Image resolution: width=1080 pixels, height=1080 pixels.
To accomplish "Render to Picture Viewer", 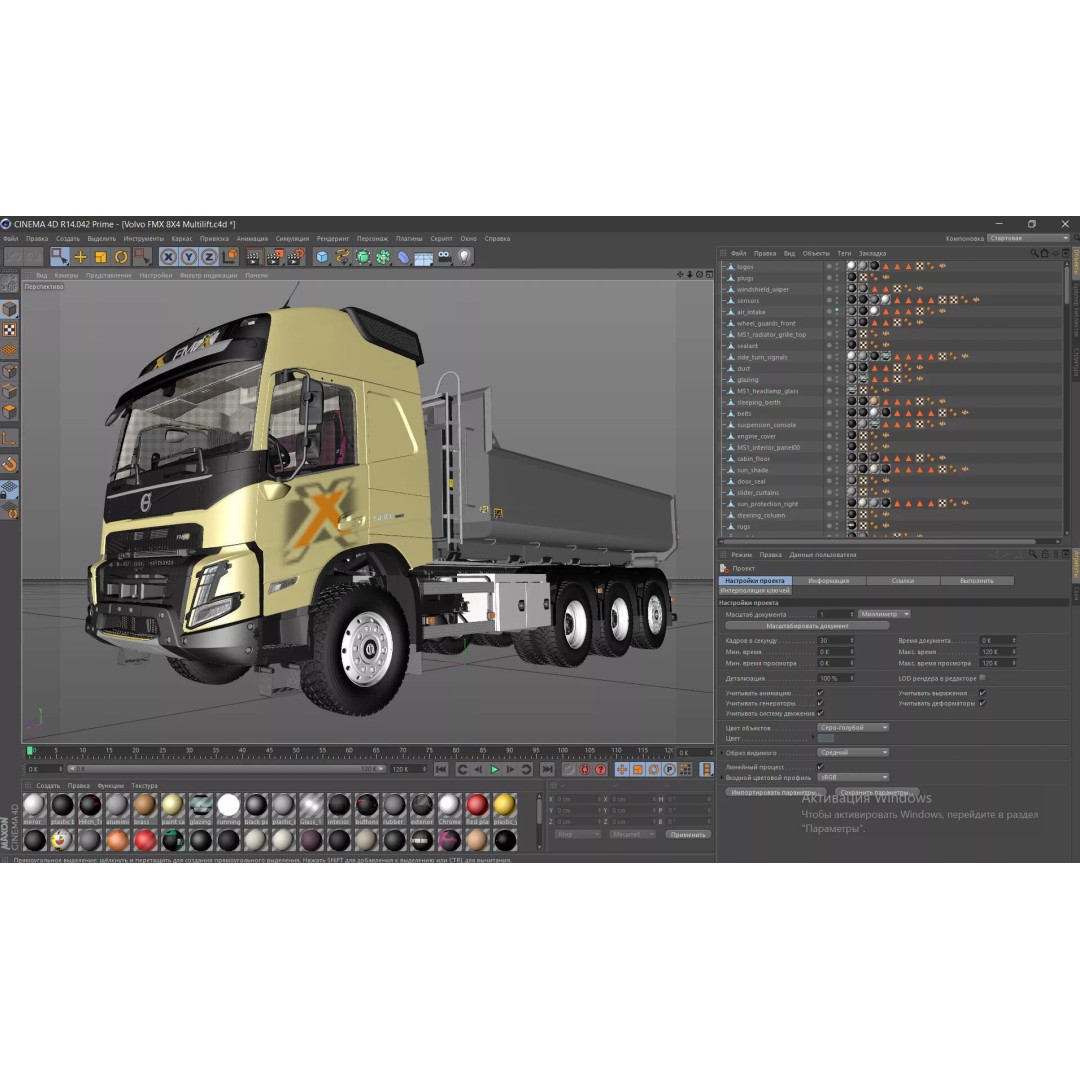I will (274, 258).
